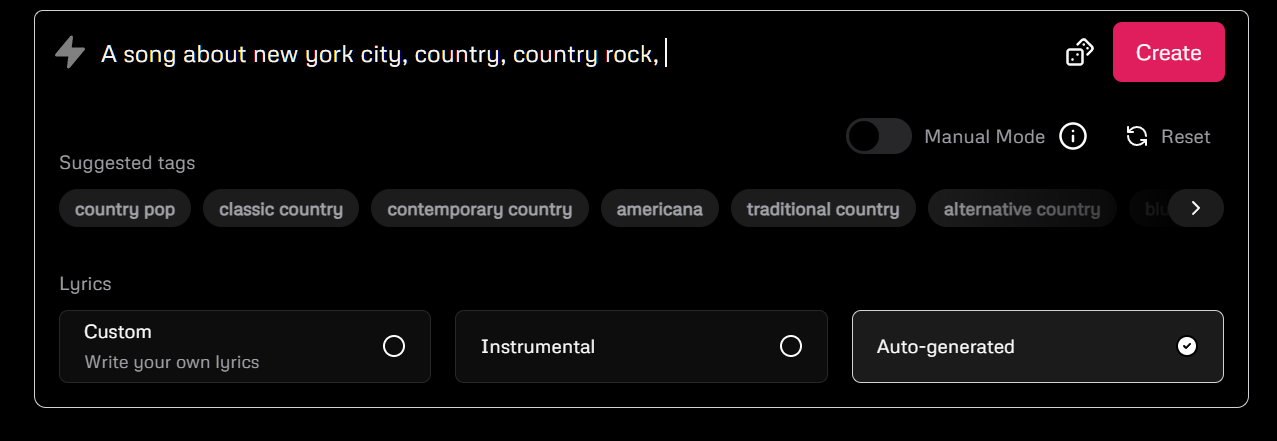The image size is (1277, 441).
Task: Click the lightning bolt icon
Action: pyautogui.click(x=70, y=52)
